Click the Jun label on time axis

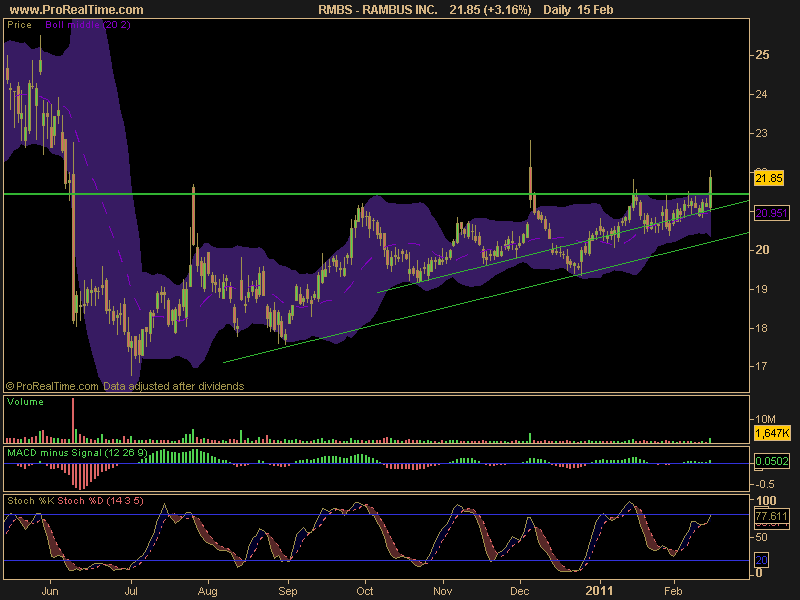tap(49, 591)
